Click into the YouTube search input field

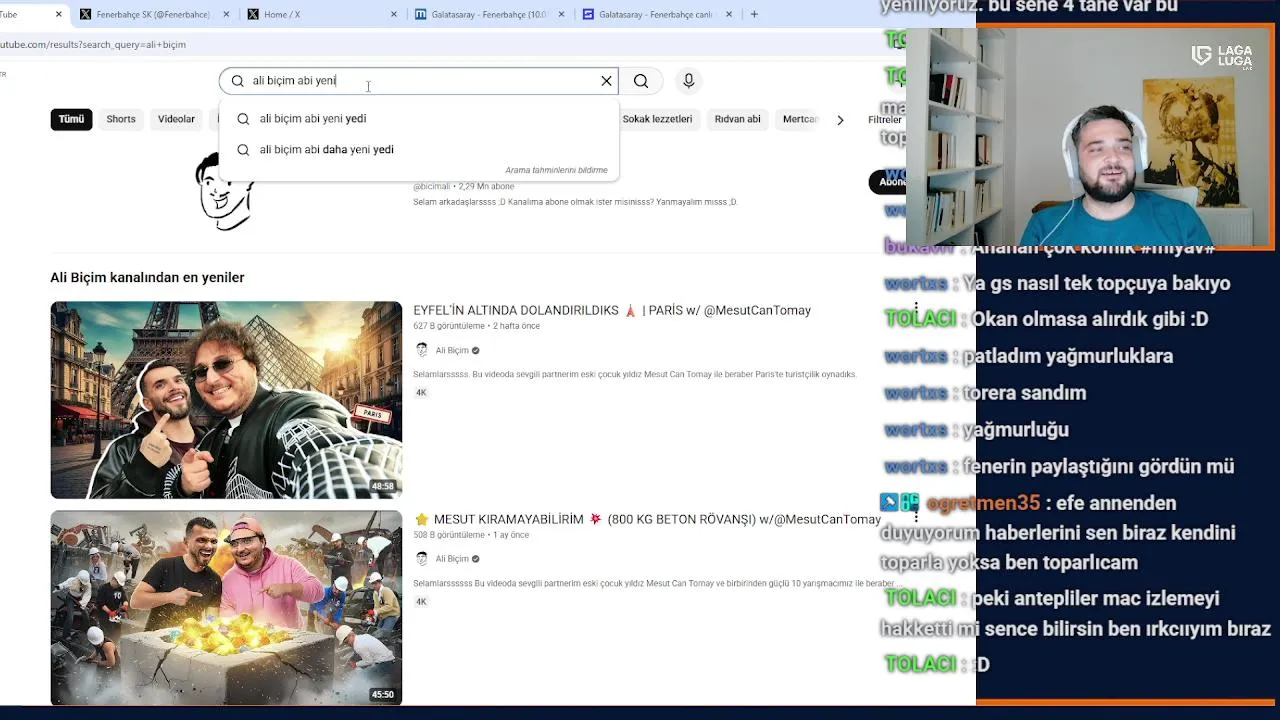420,81
